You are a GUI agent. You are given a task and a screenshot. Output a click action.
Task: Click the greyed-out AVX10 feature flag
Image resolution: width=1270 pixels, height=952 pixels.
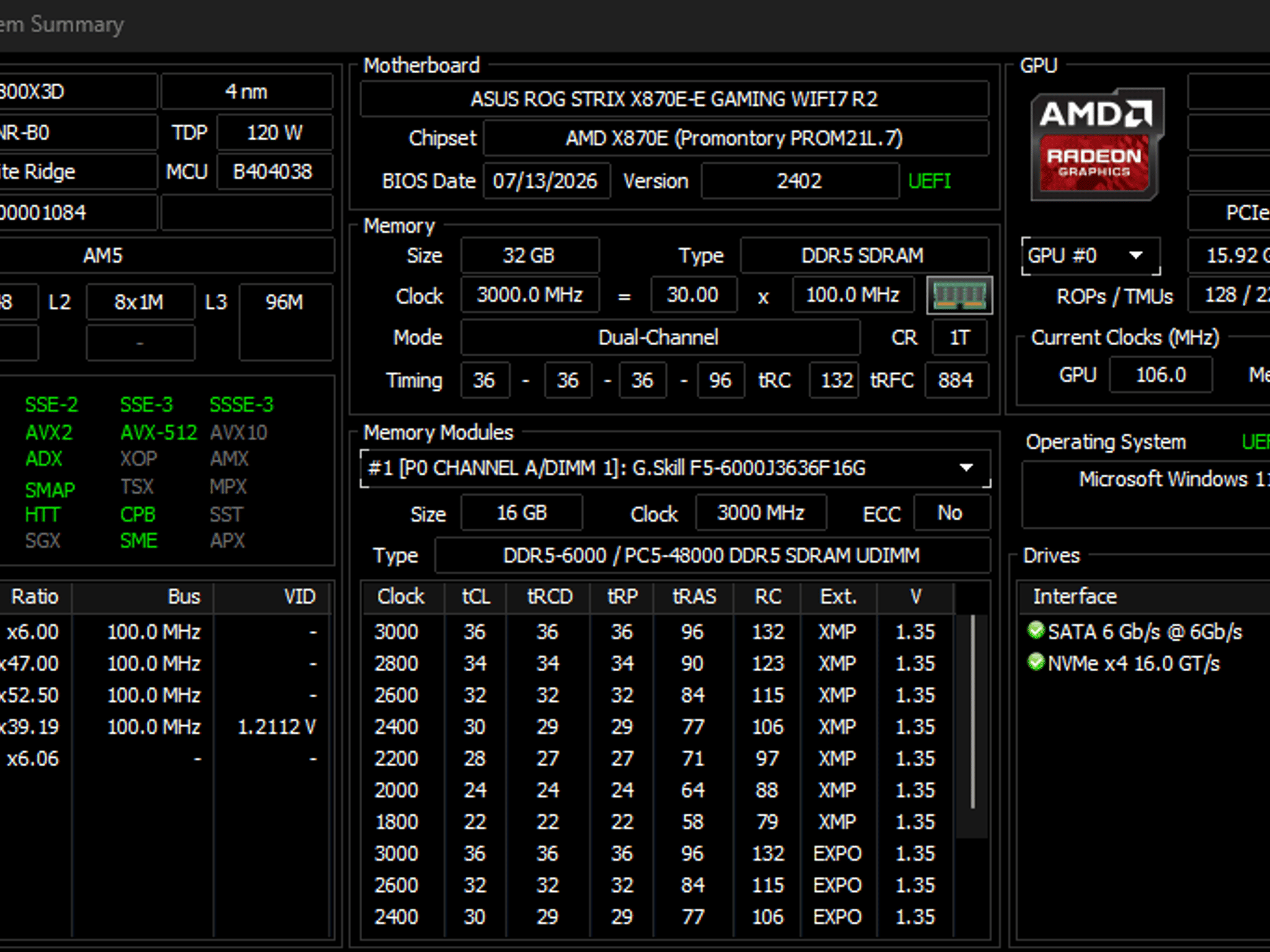238,432
